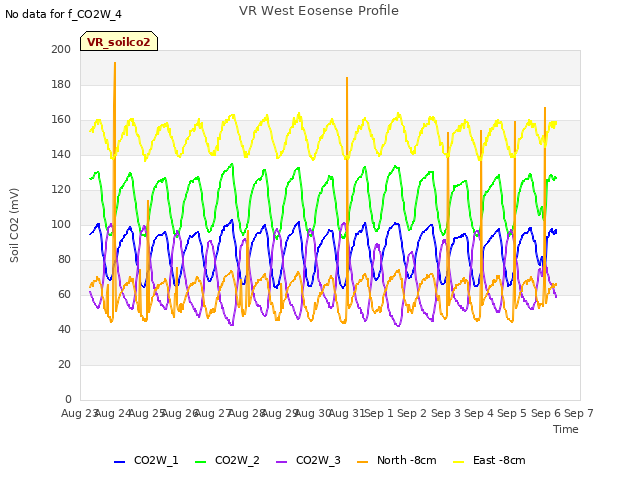Click the Soil CO2 (mV) axis label

(14, 225)
